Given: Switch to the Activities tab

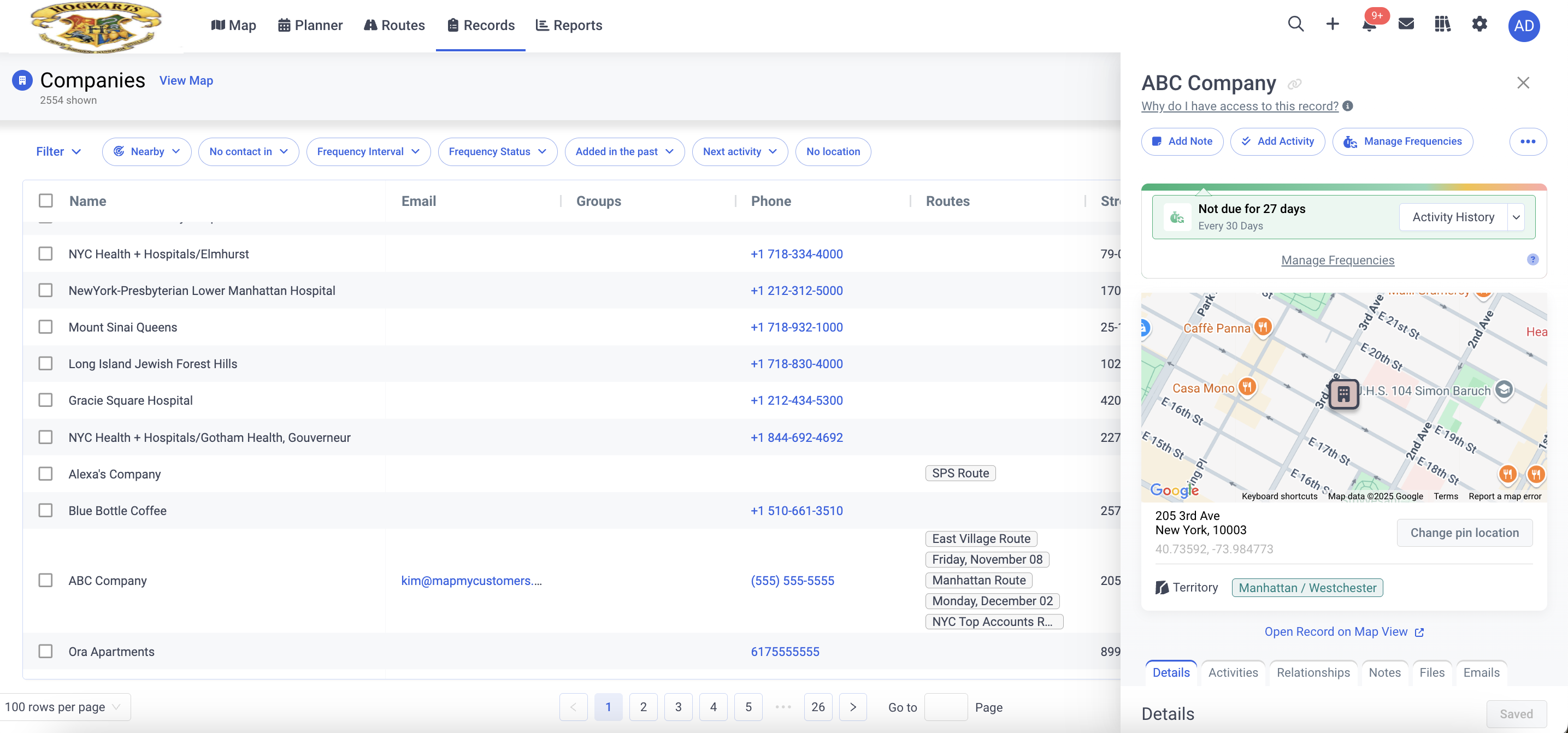Looking at the screenshot, I should tap(1233, 672).
